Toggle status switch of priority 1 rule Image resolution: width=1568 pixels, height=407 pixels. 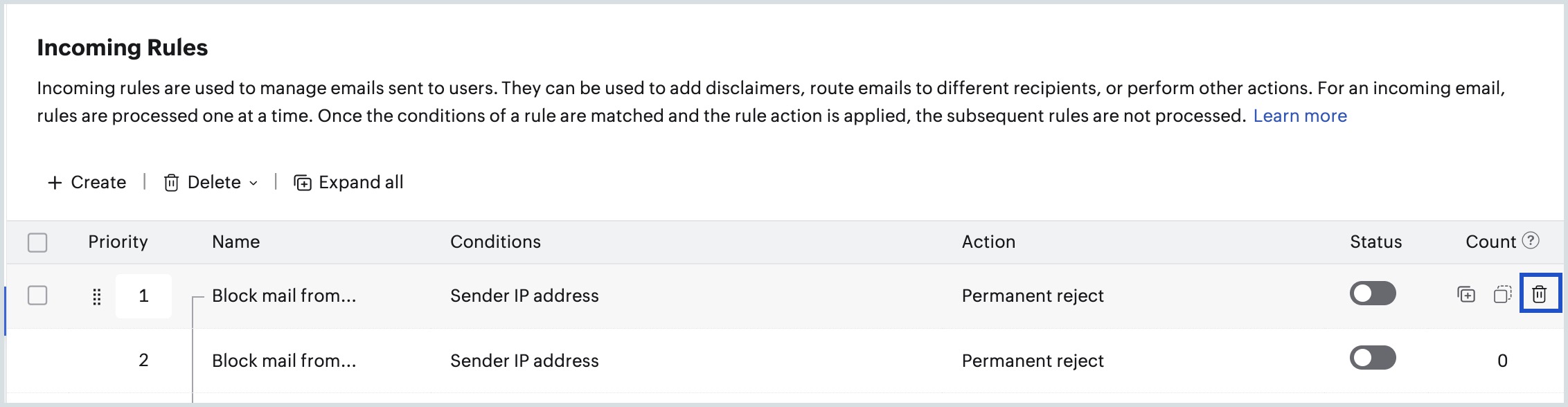coord(1372,293)
